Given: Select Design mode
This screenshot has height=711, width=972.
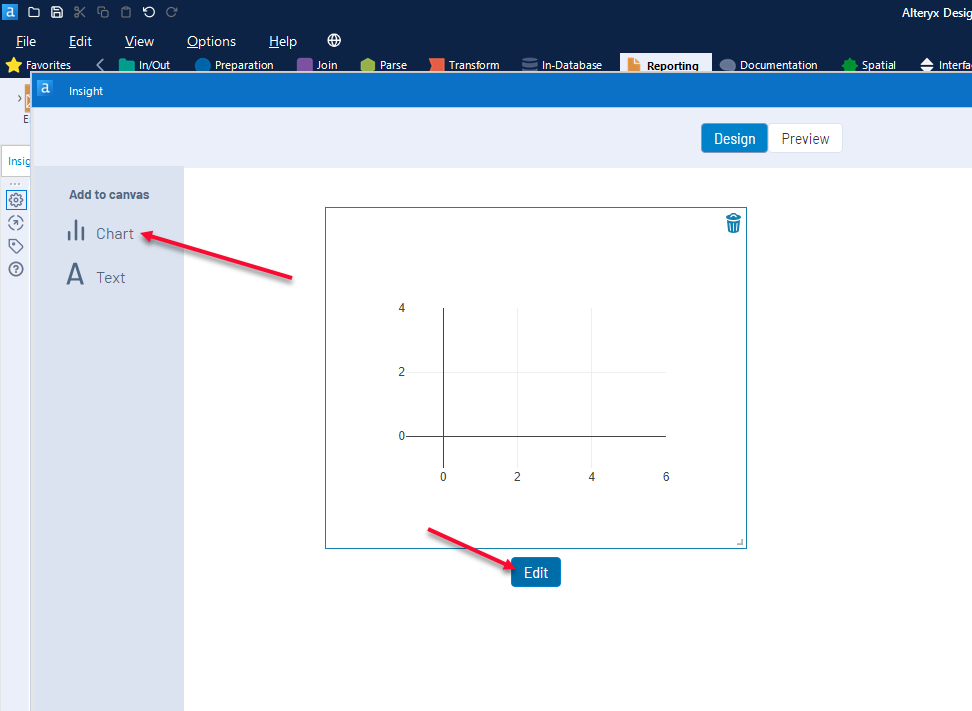Looking at the screenshot, I should 734,138.
